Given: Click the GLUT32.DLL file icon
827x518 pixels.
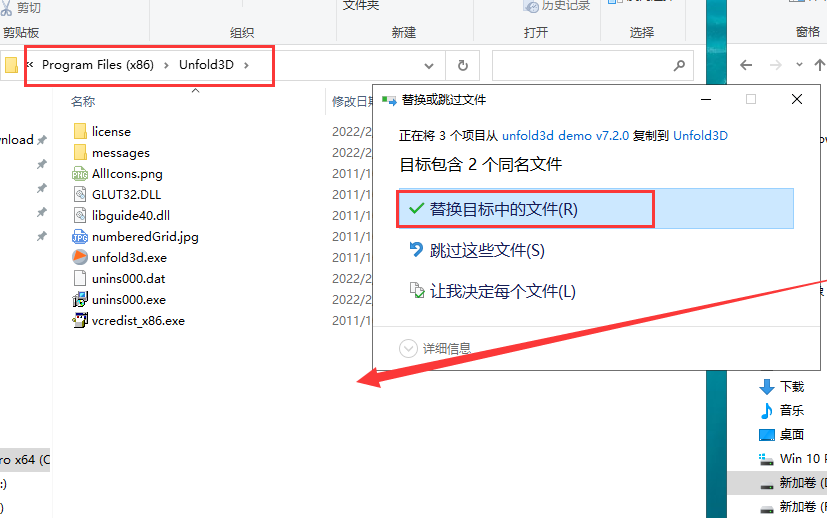Looking at the screenshot, I should [80, 195].
